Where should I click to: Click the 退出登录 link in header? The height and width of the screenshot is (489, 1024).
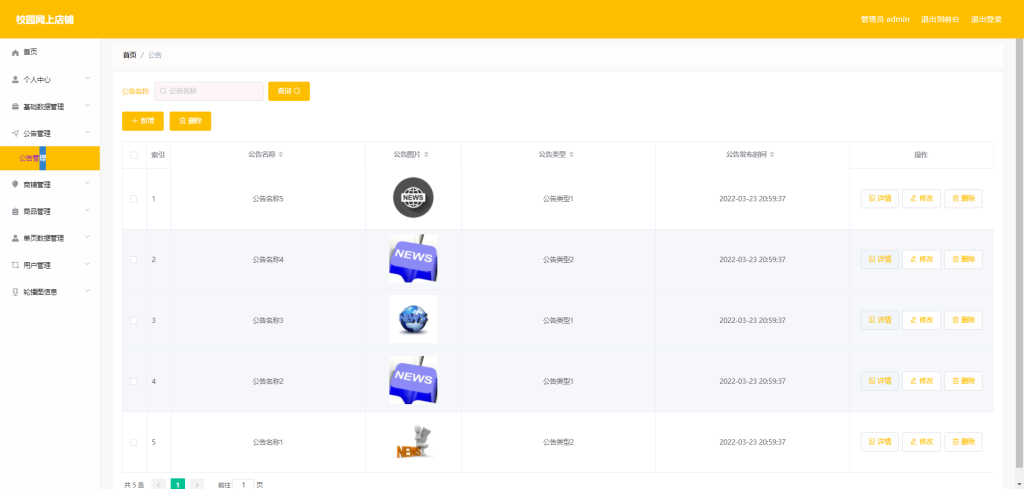point(986,20)
